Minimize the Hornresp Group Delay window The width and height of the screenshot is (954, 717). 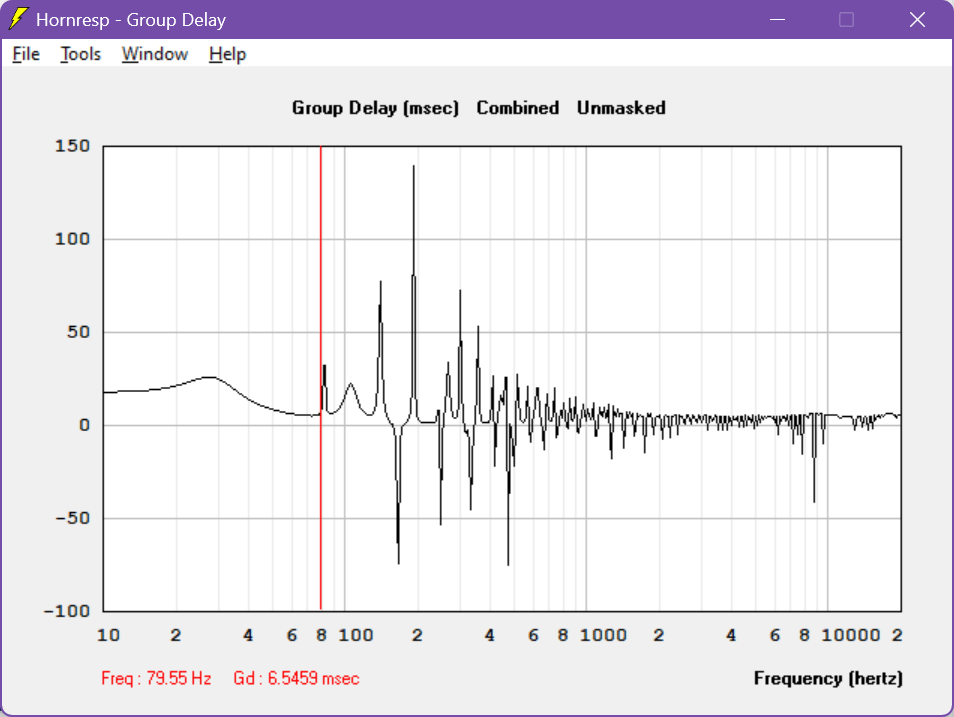[x=777, y=19]
